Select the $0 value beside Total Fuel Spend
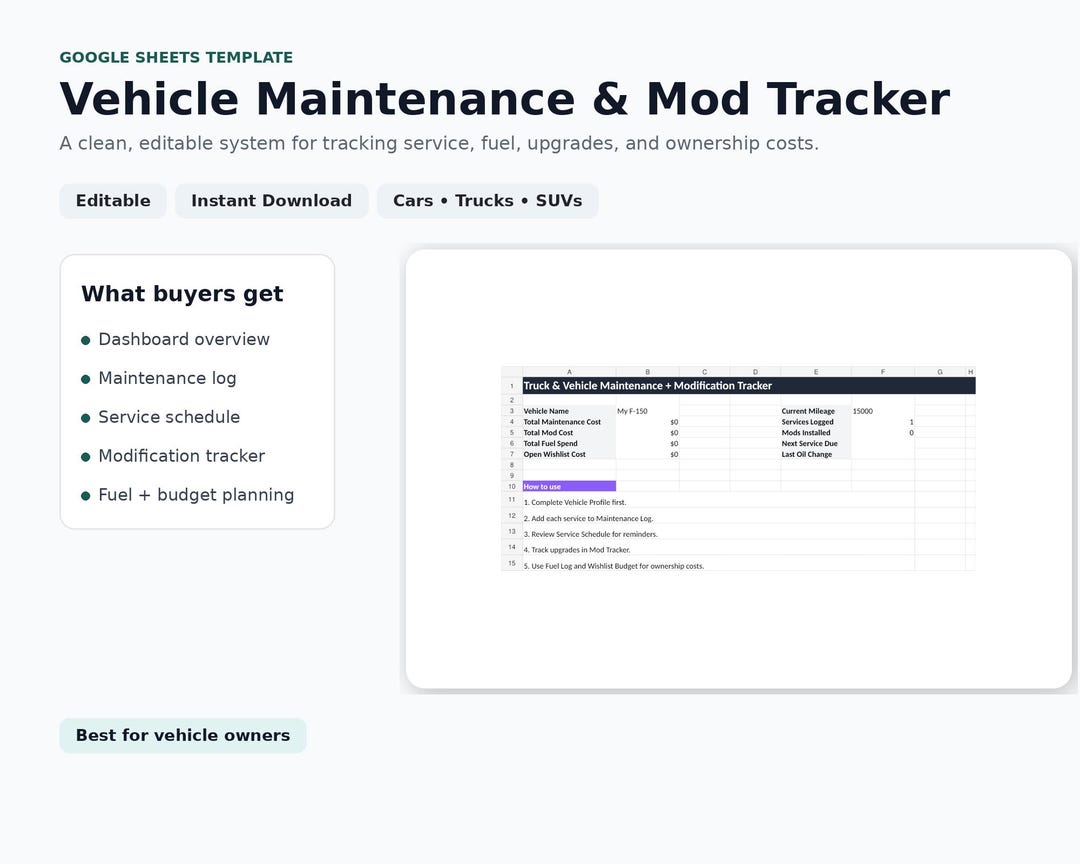 click(x=647, y=444)
